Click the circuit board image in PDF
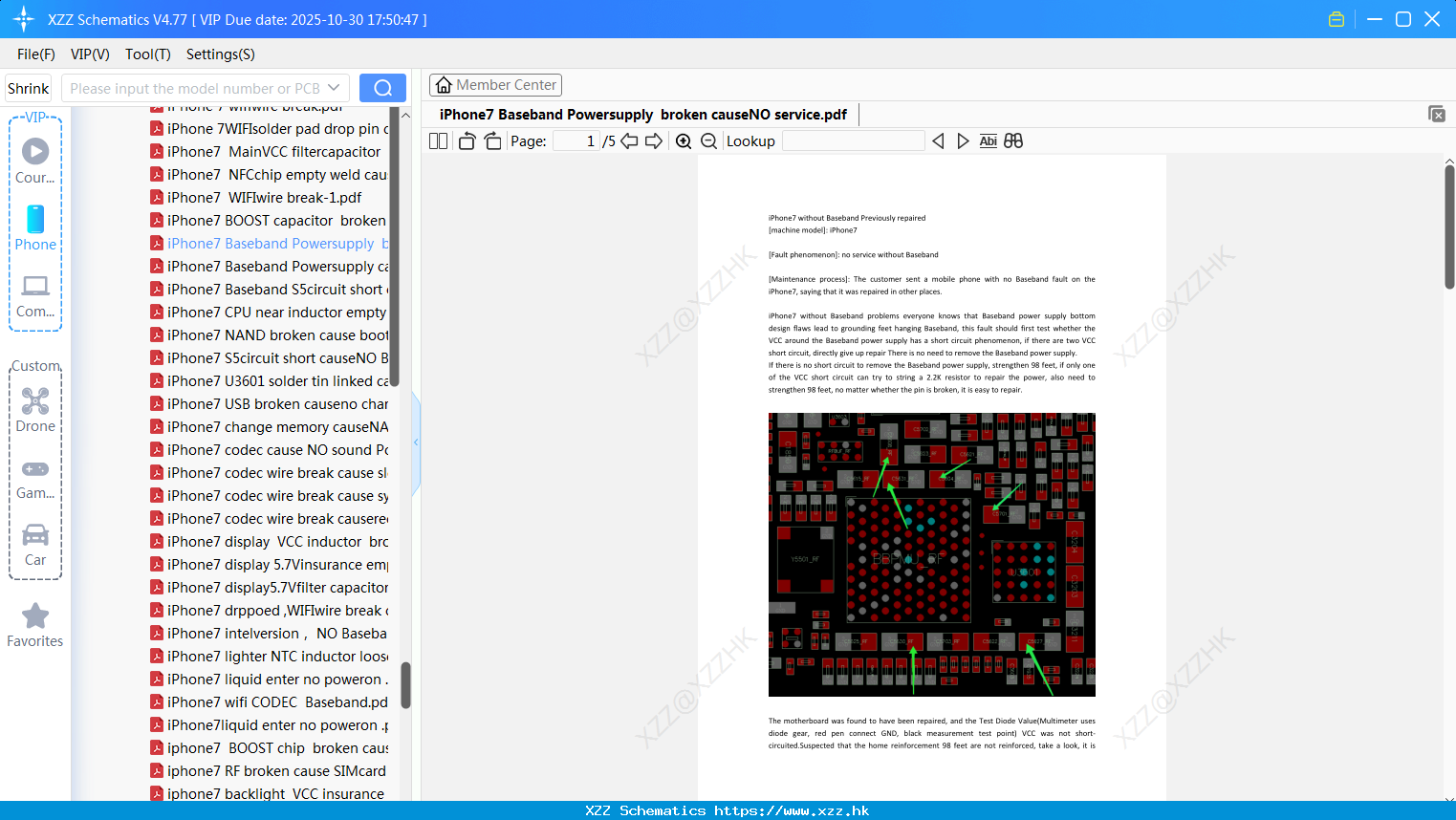The height and width of the screenshot is (820, 1456). 932,554
